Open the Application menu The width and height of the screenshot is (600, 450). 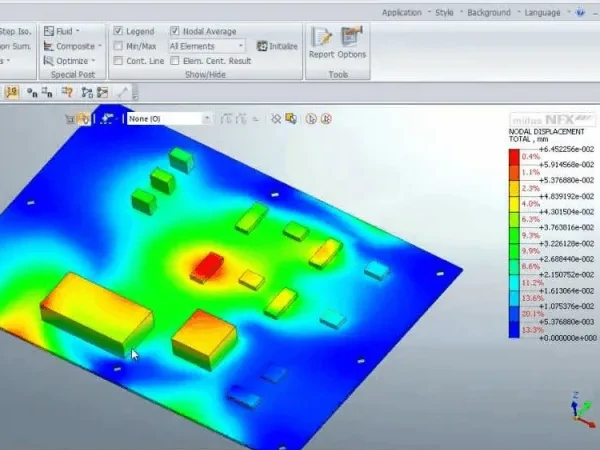point(401,13)
